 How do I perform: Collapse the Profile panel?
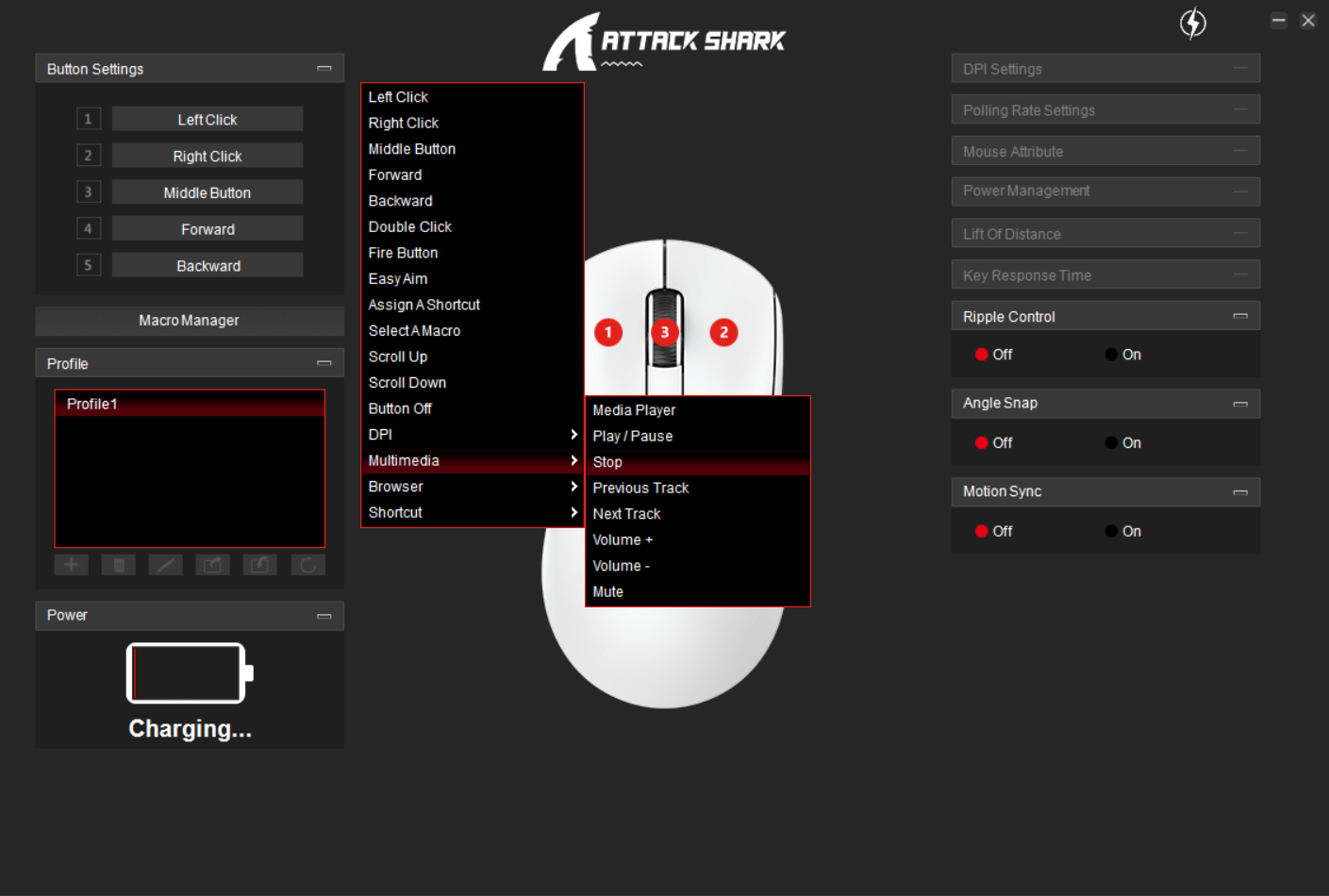pyautogui.click(x=324, y=363)
